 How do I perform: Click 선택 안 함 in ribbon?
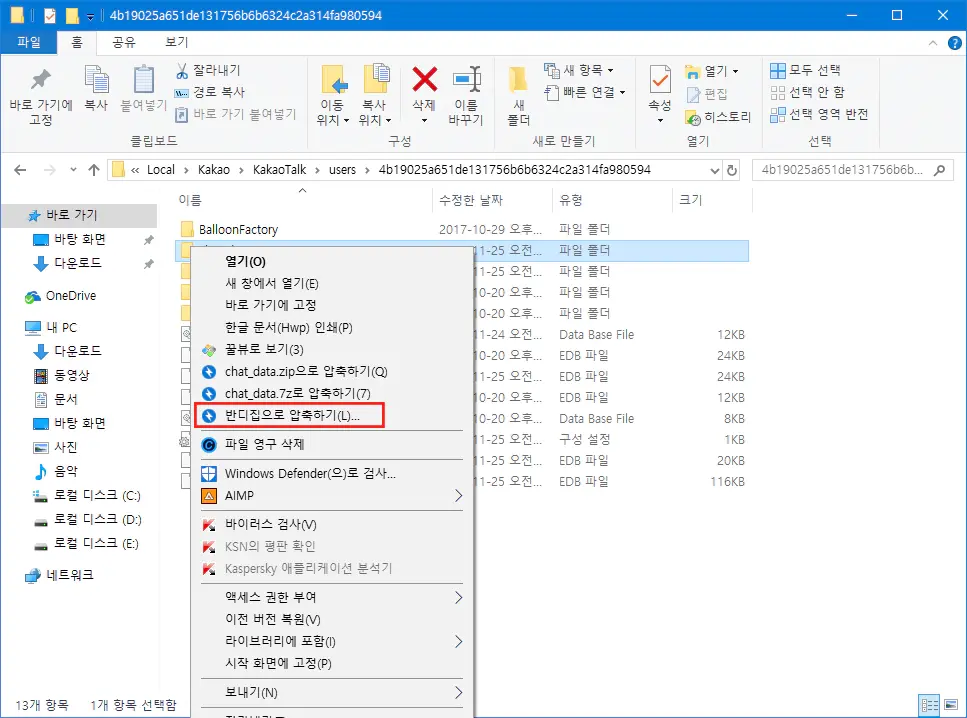pyautogui.click(x=807, y=92)
